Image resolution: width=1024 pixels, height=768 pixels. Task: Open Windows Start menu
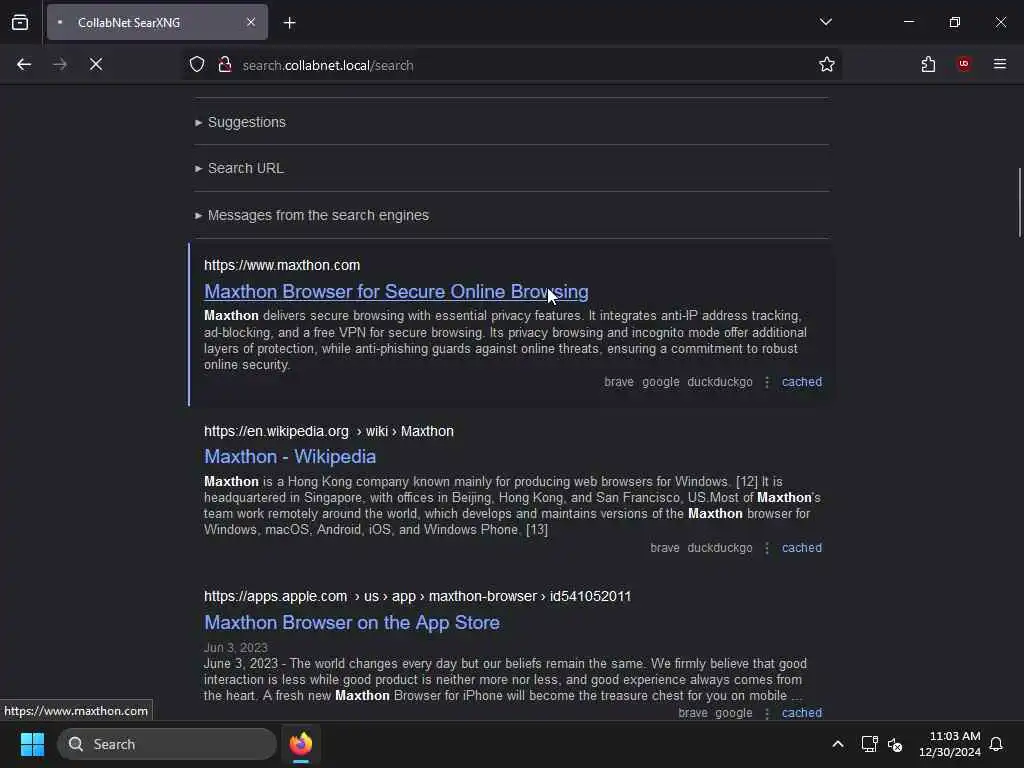pyautogui.click(x=32, y=744)
